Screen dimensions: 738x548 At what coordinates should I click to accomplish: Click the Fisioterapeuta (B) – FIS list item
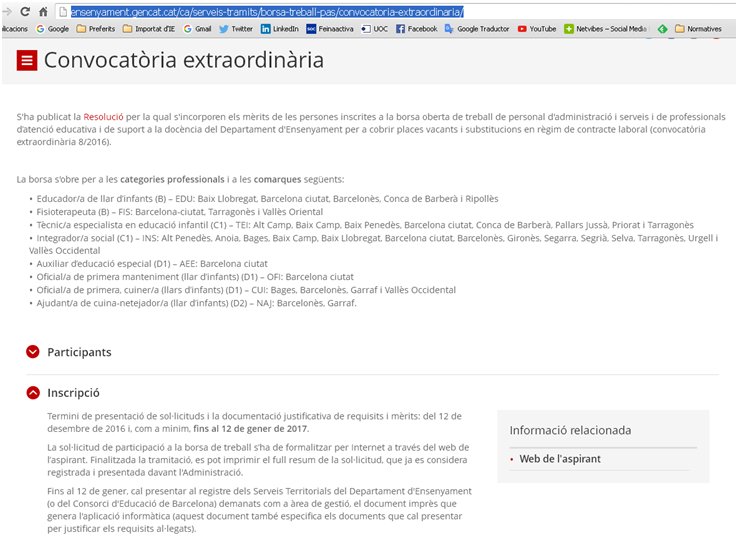click(180, 212)
